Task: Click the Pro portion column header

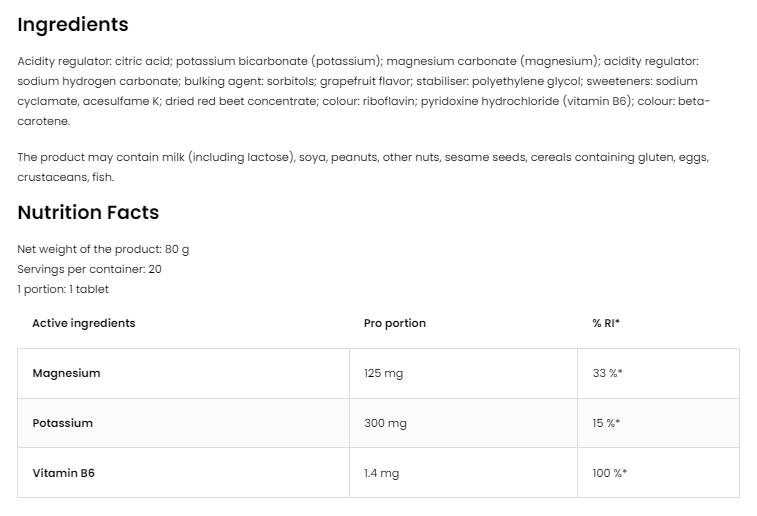Action: (x=395, y=323)
